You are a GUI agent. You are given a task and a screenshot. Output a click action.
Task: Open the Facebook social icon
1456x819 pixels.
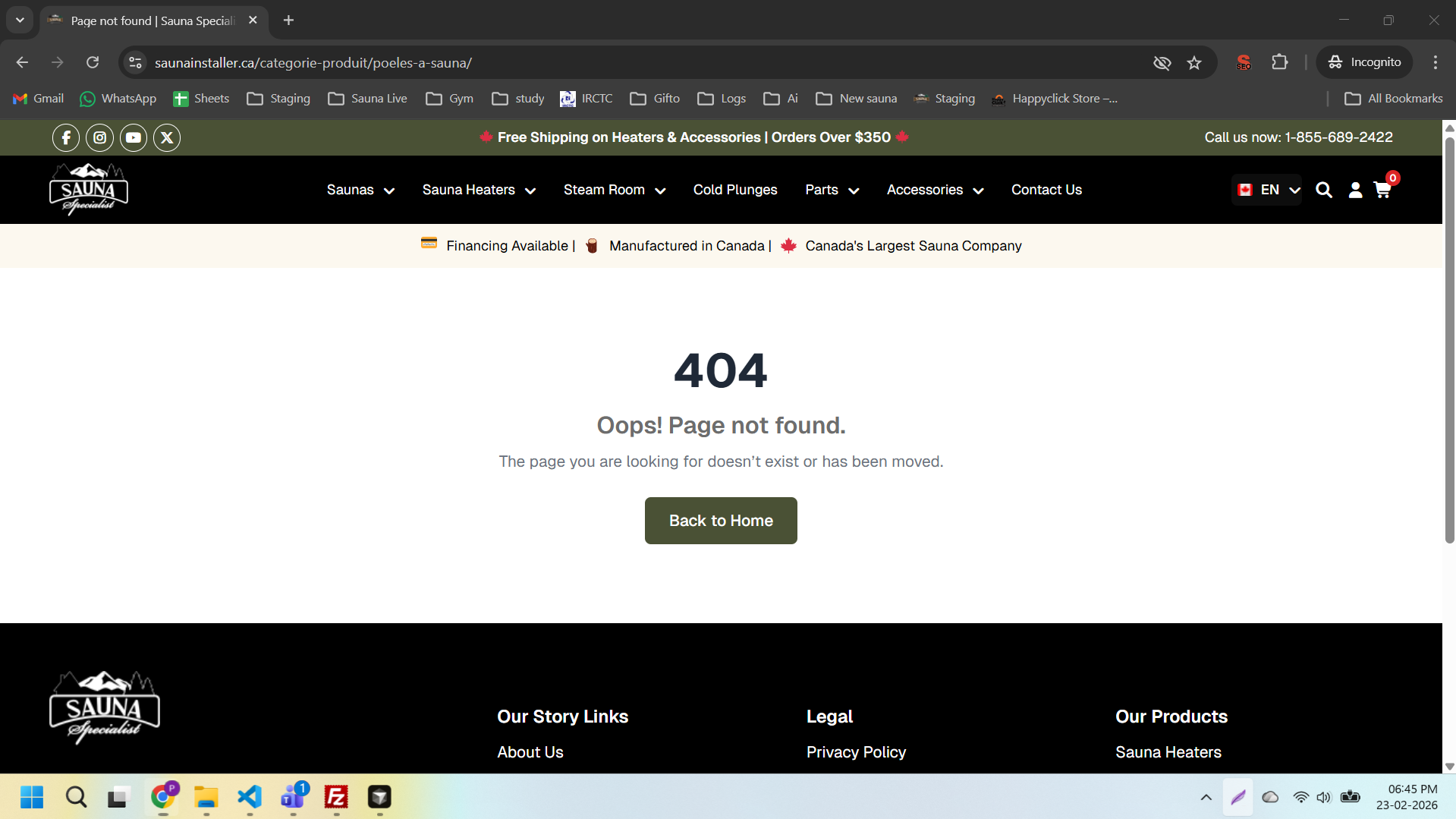tap(66, 137)
